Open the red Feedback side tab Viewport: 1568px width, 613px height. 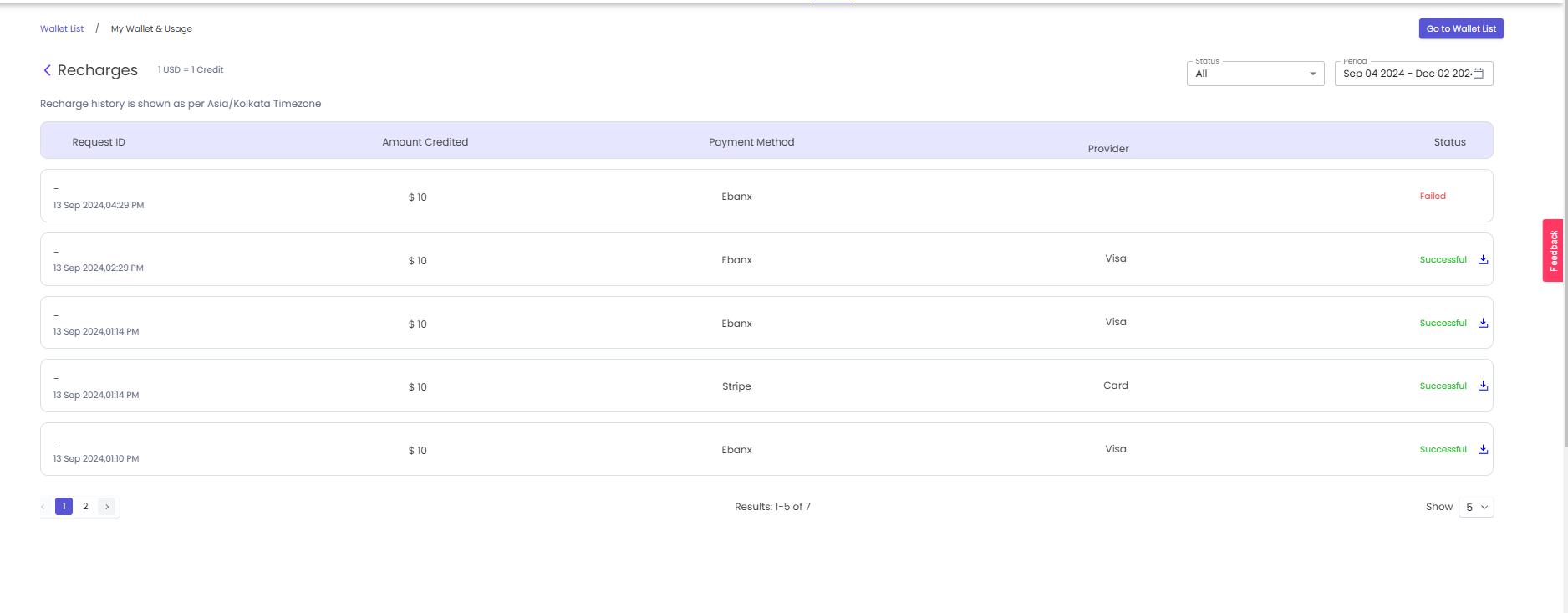tap(1553, 250)
